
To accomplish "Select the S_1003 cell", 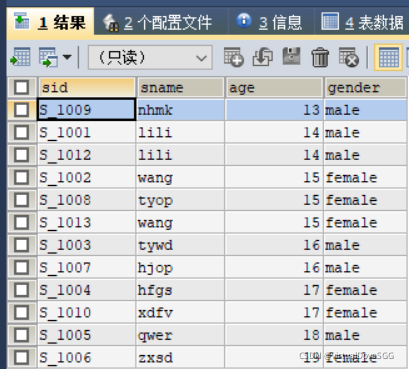I will click(86, 245).
